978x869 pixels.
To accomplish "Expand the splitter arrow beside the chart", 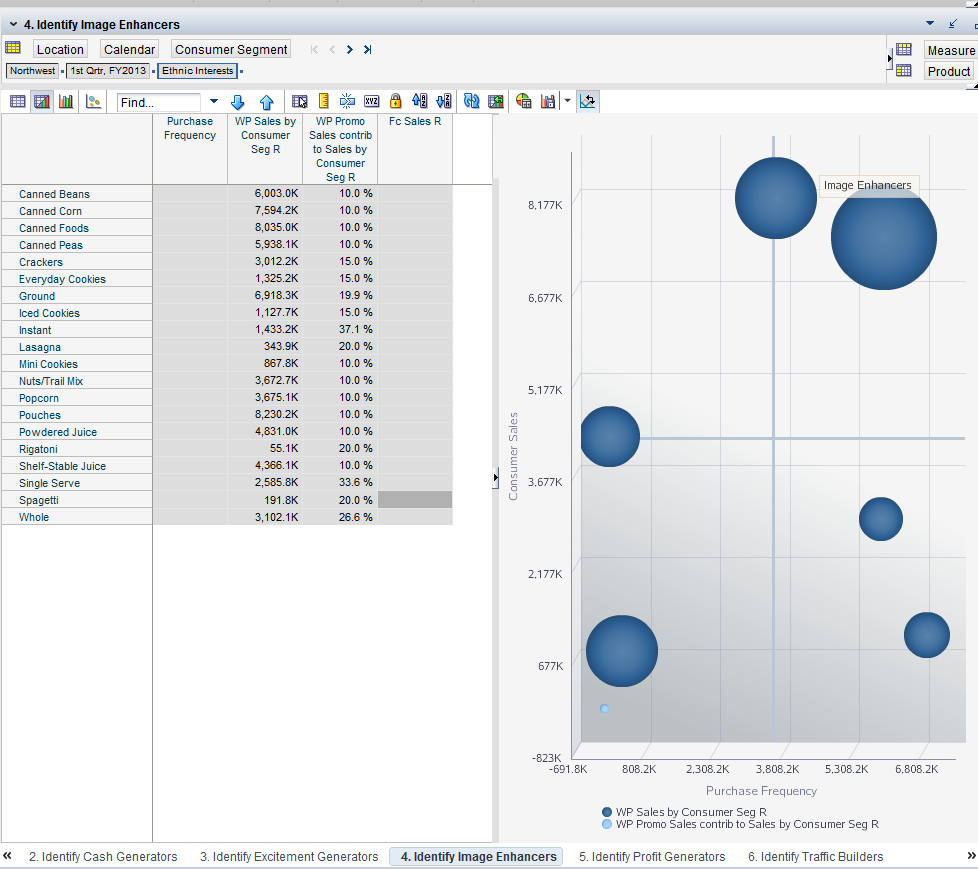I will tap(495, 480).
